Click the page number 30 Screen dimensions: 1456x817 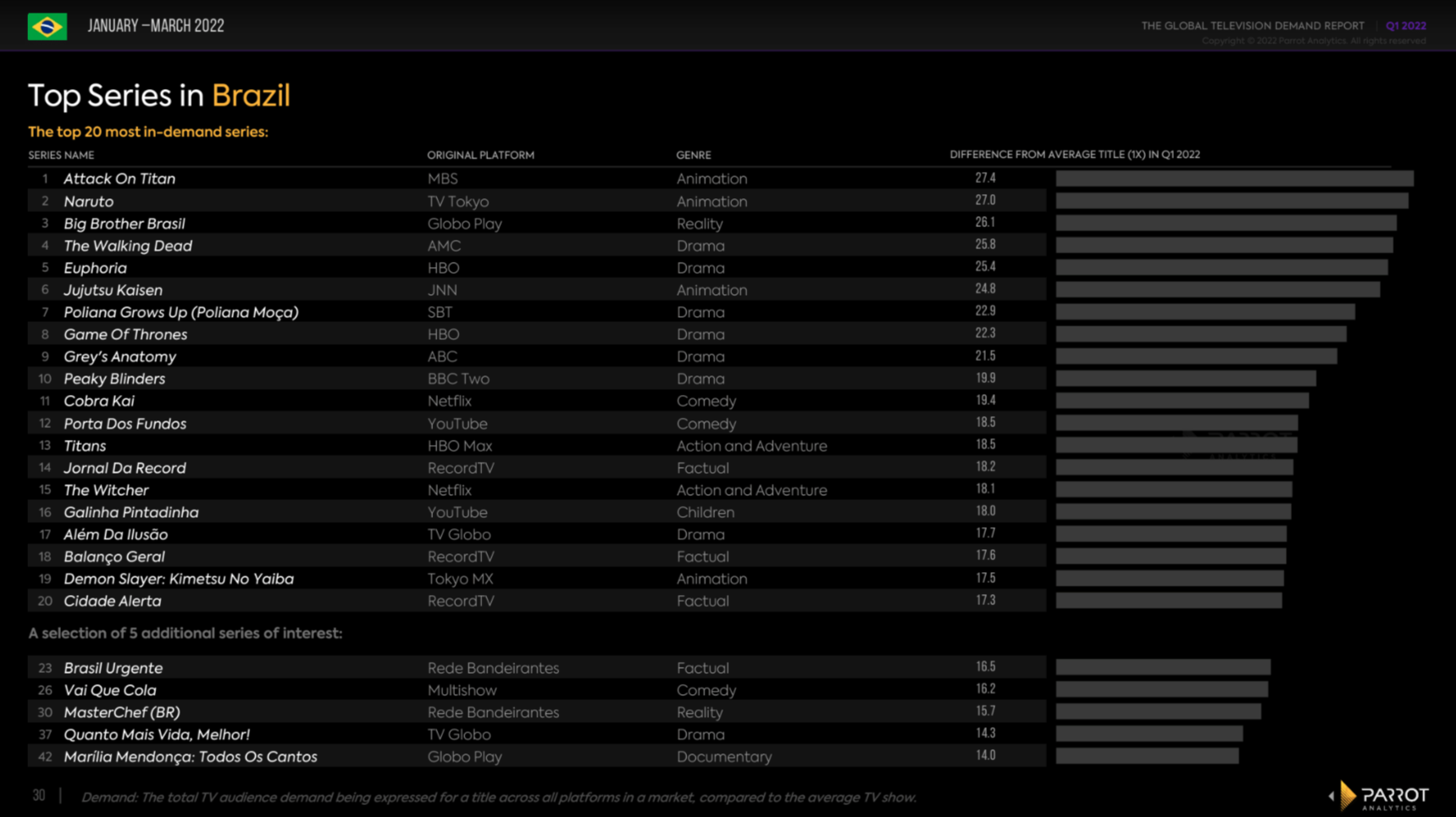click(39, 796)
